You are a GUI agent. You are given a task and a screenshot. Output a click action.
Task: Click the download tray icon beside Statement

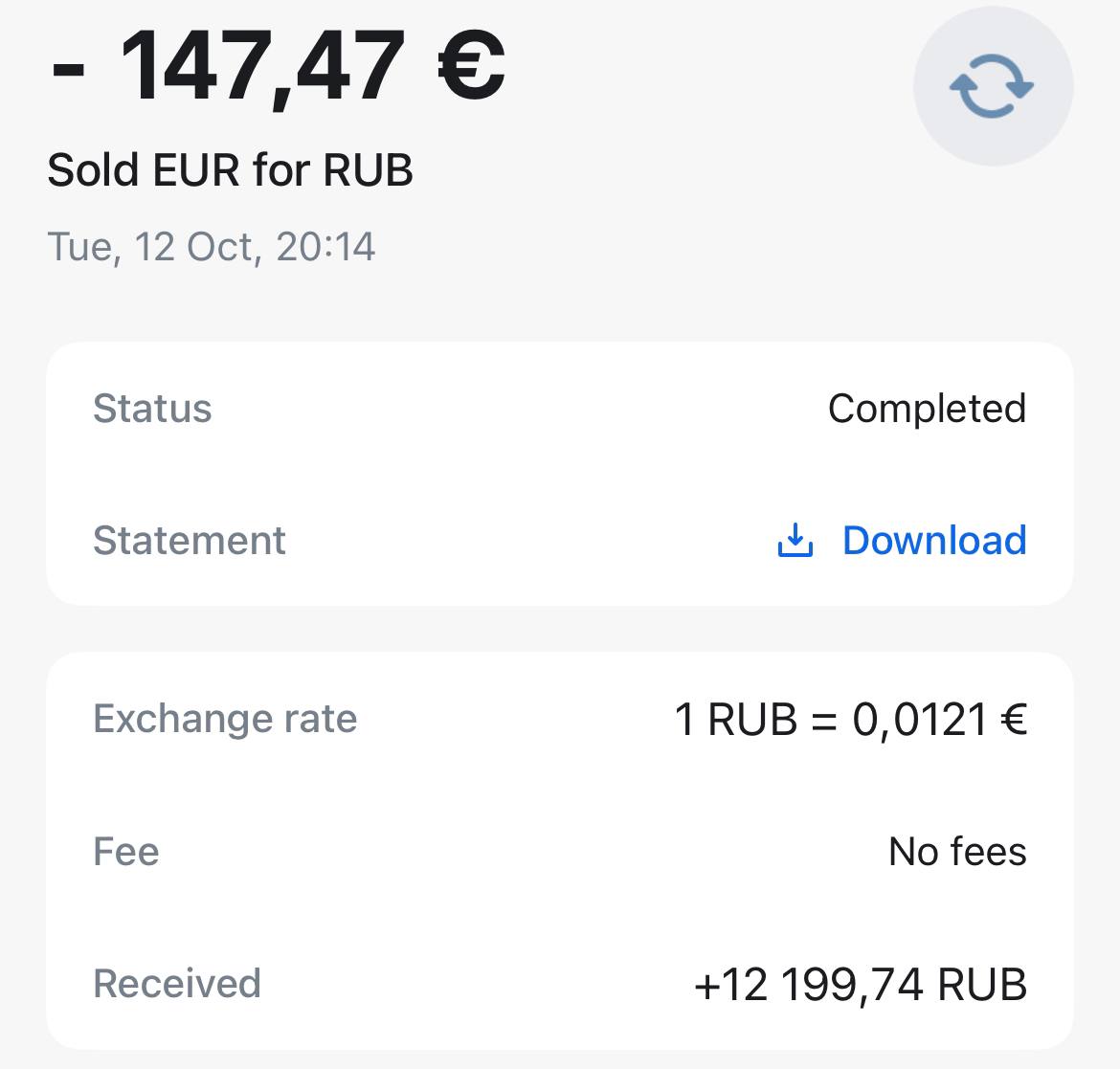[x=795, y=540]
